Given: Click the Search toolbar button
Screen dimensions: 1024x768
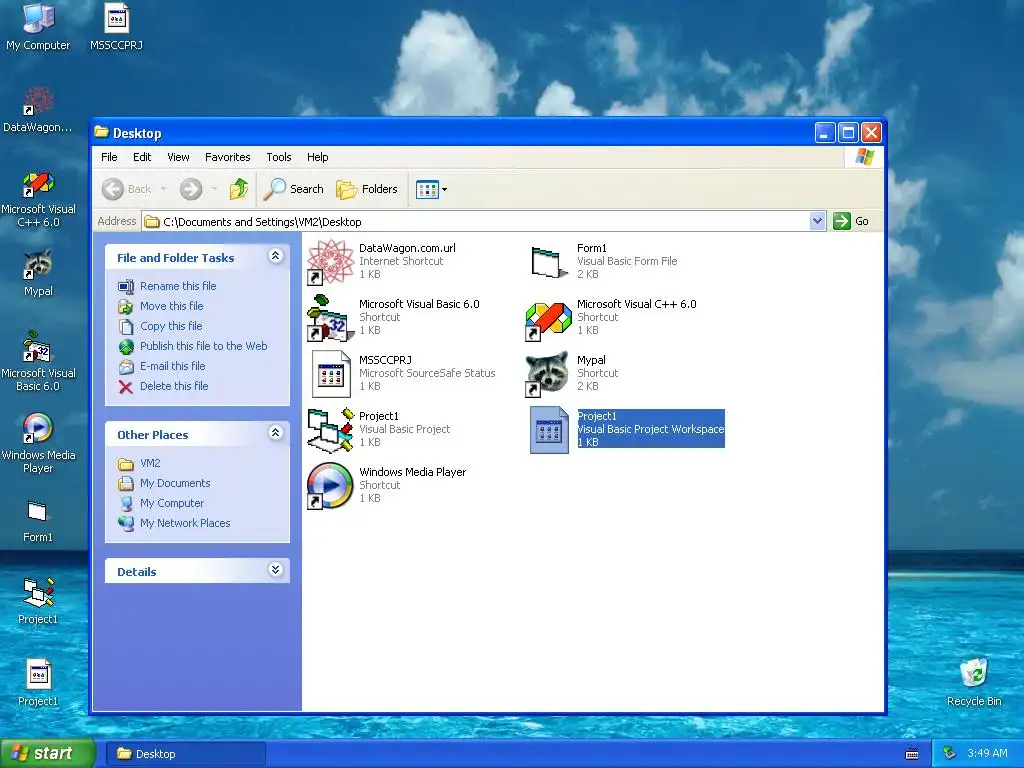Looking at the screenshot, I should pyautogui.click(x=294, y=189).
